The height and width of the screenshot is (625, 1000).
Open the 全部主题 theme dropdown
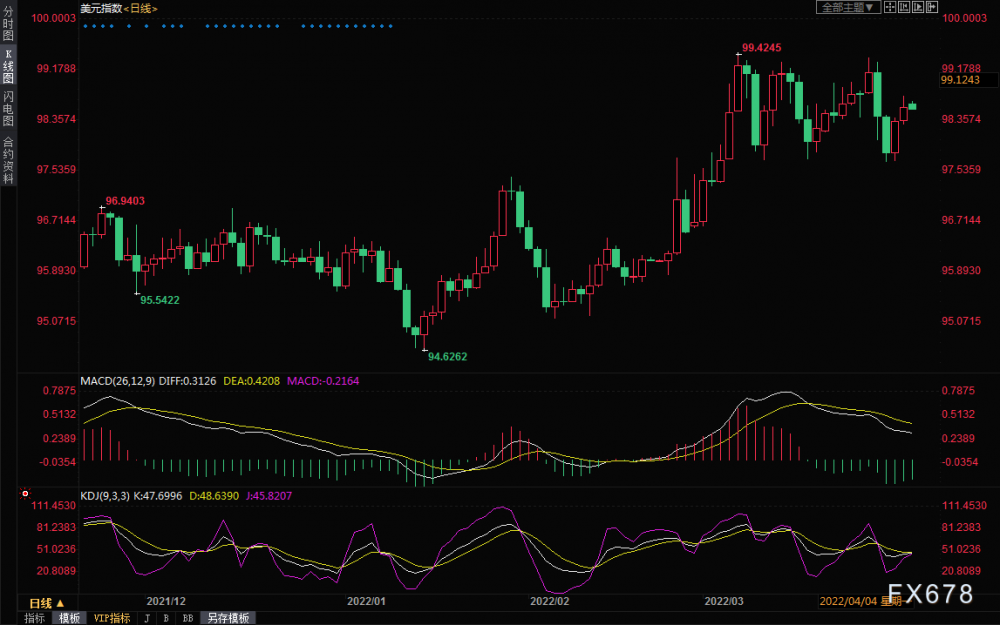point(848,7)
